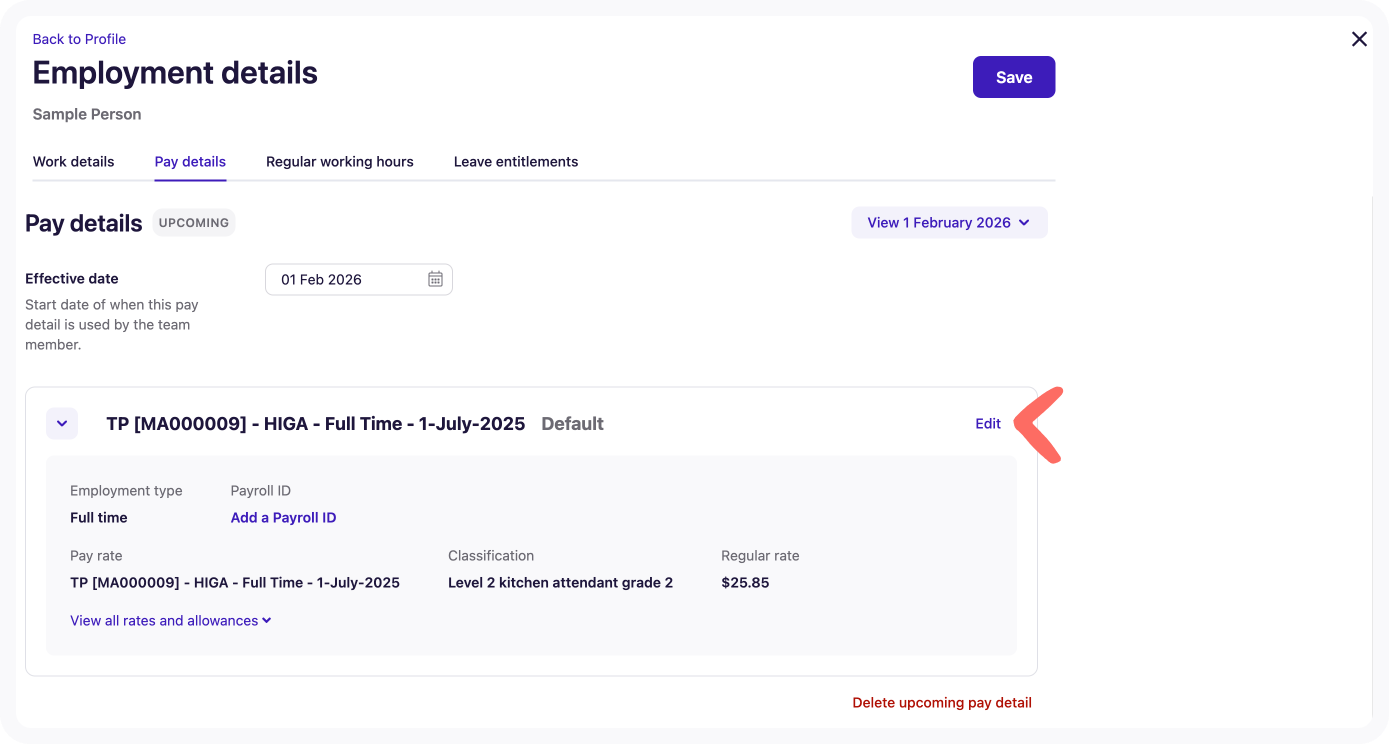Screen dimensions: 1389x744
Task: Click the Level 2 kitchen attendant classification
Action: coord(560,583)
